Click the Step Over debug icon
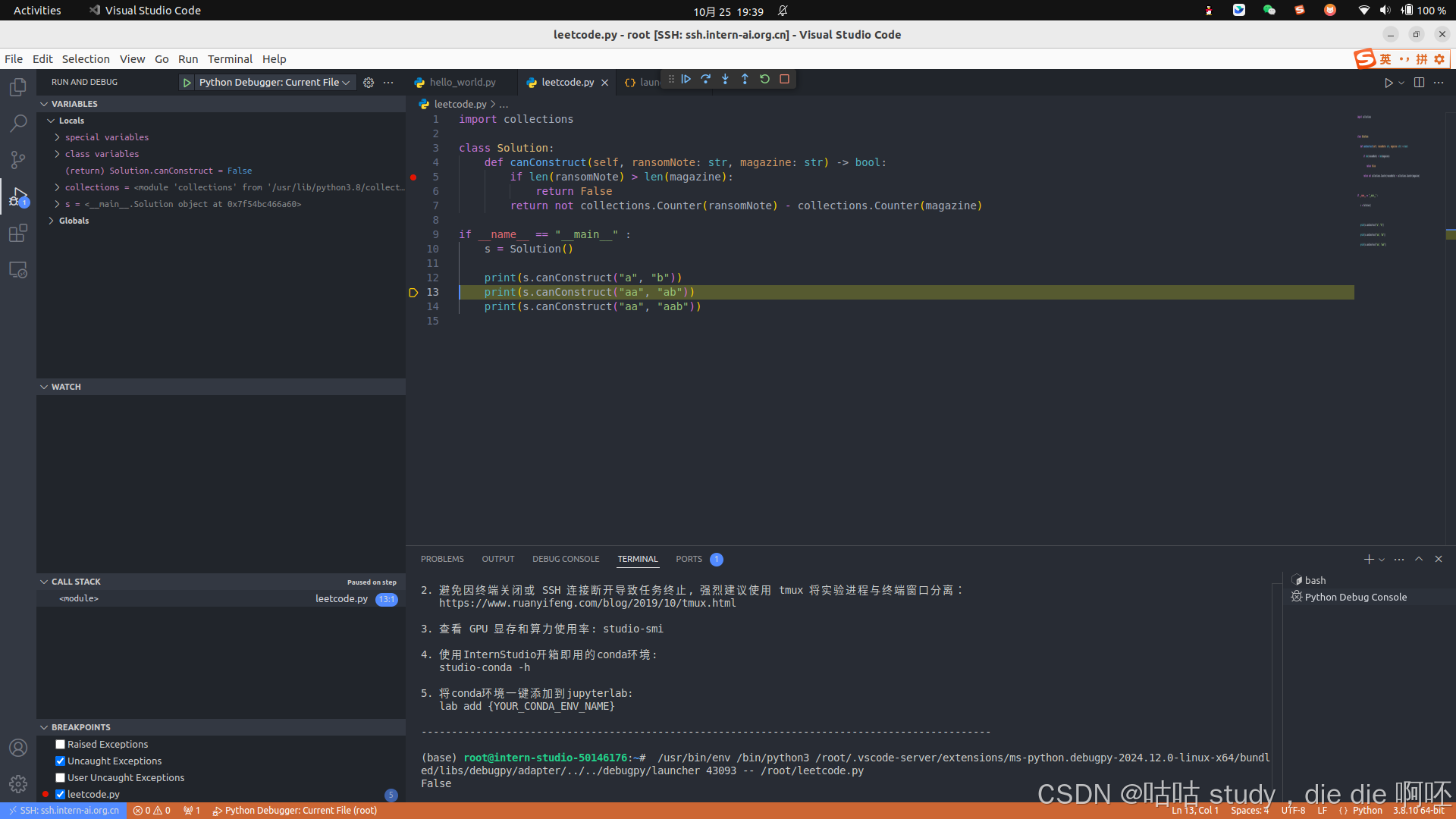The width and height of the screenshot is (1456, 819). point(706,80)
